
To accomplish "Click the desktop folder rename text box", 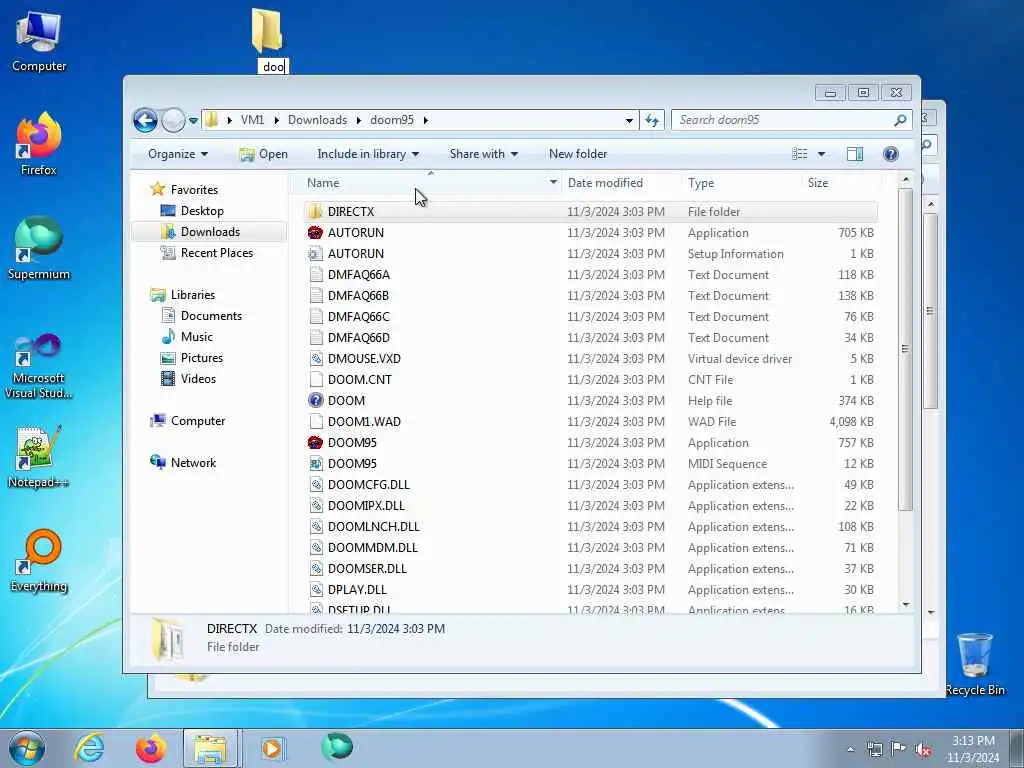I will coord(273,67).
